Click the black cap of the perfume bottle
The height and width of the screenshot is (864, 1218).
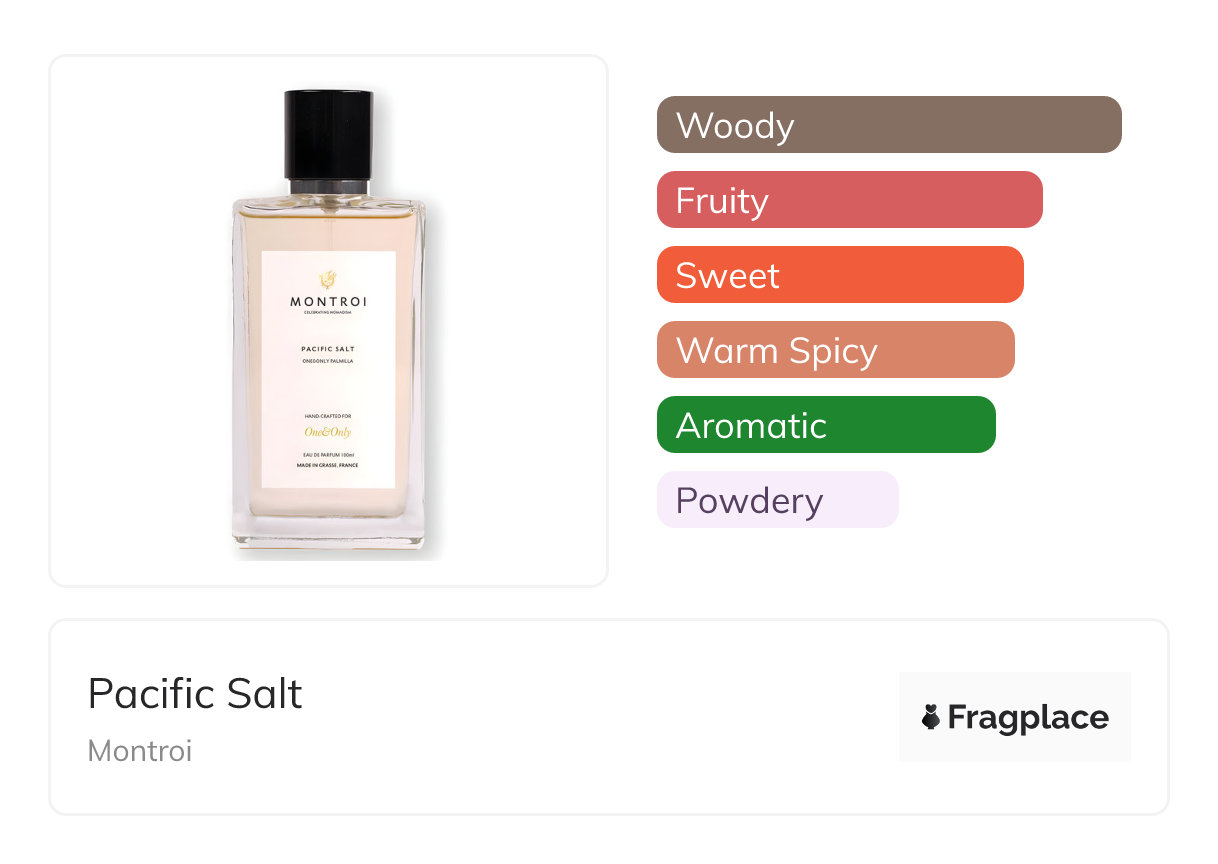(x=329, y=133)
